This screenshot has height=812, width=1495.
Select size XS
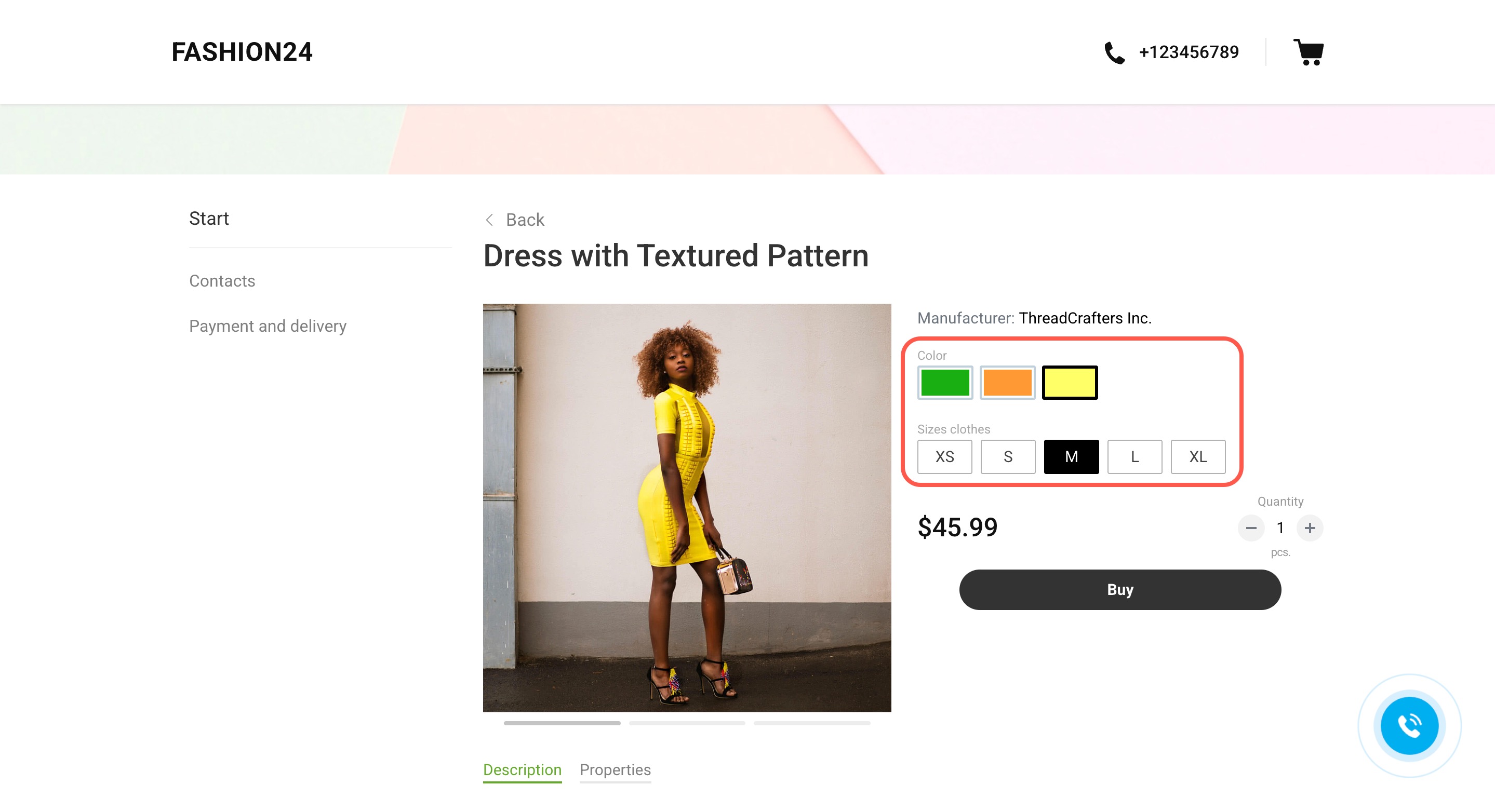[x=944, y=457]
